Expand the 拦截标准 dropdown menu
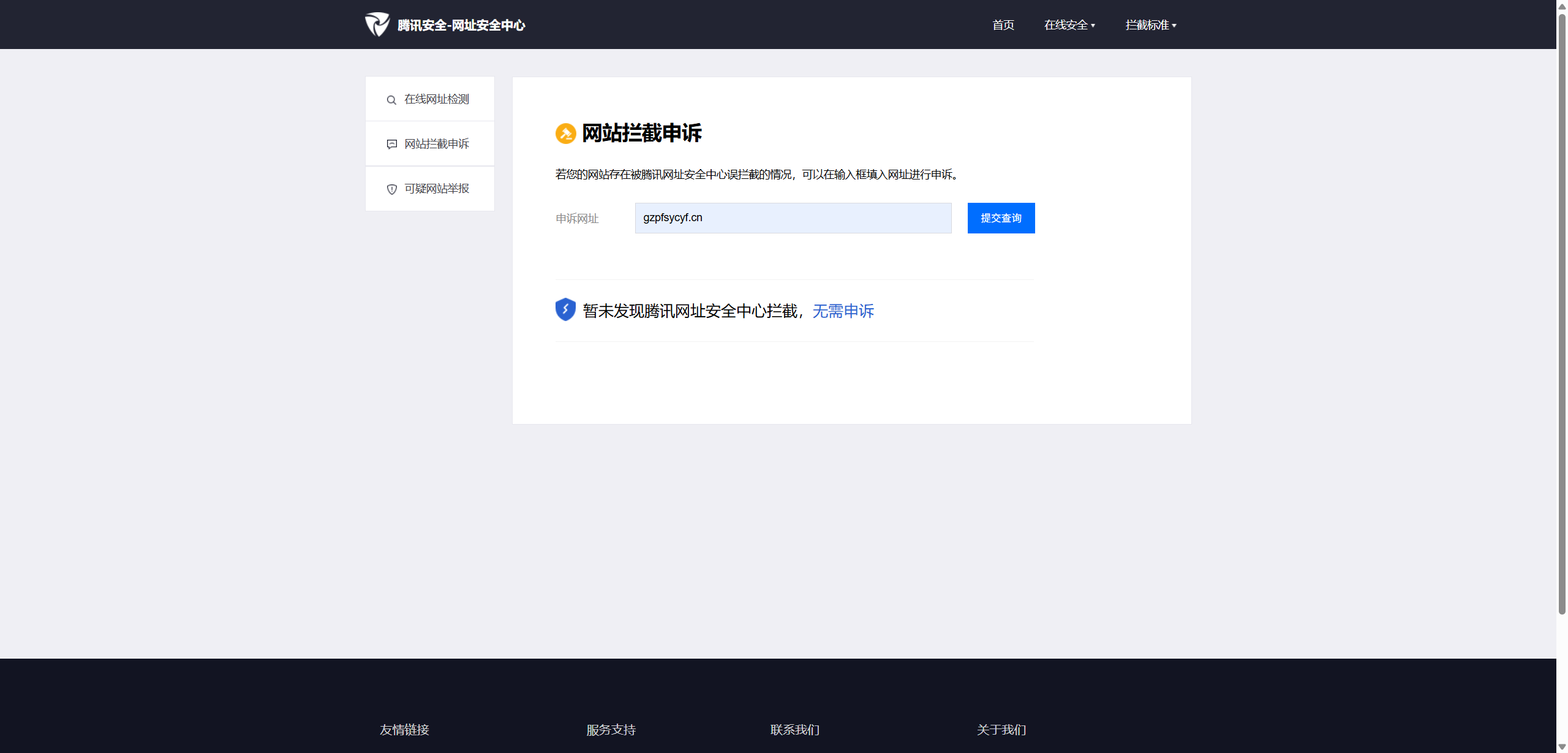This screenshot has width=1568, height=753. click(x=1150, y=25)
